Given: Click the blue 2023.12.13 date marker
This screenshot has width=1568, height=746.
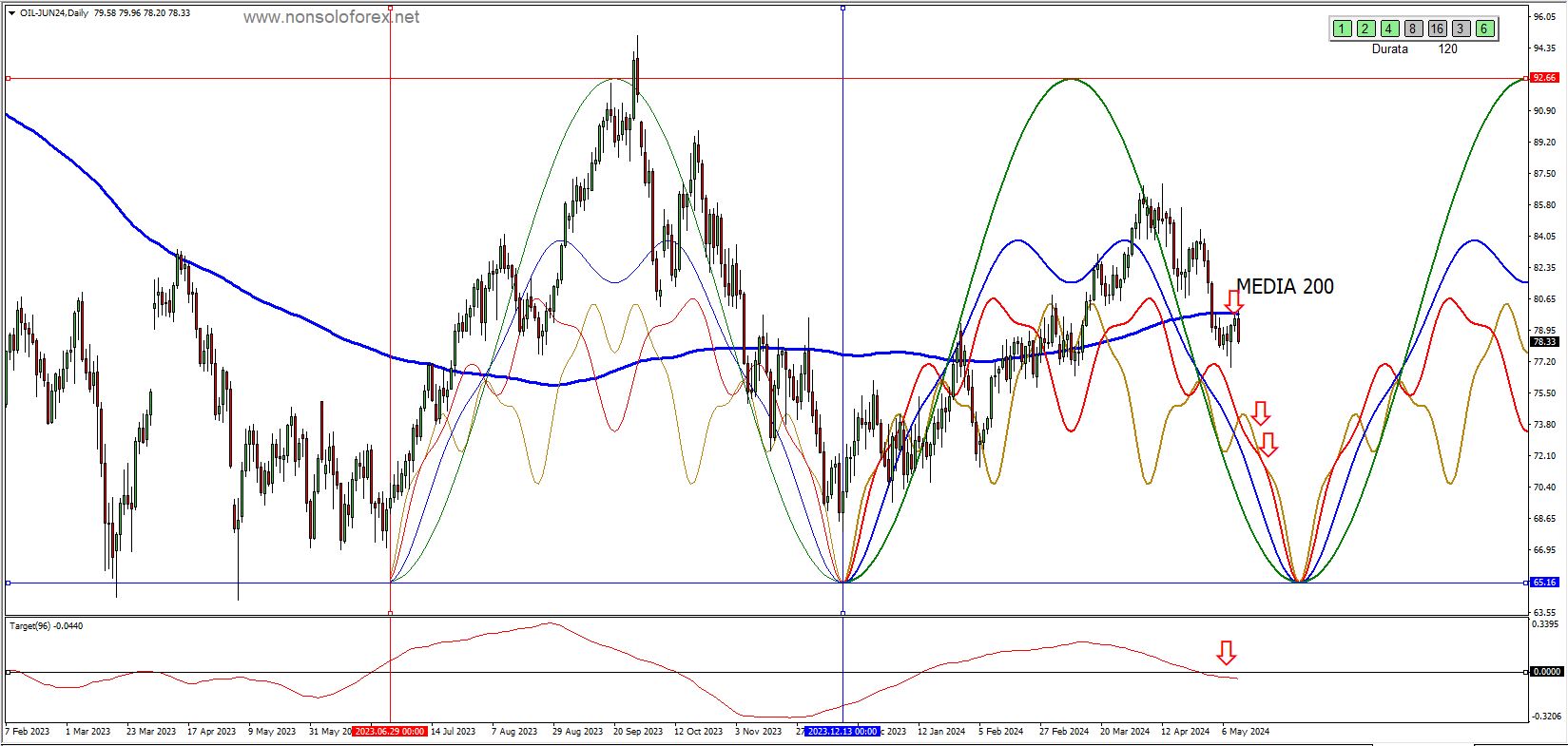Looking at the screenshot, I should (x=842, y=732).
